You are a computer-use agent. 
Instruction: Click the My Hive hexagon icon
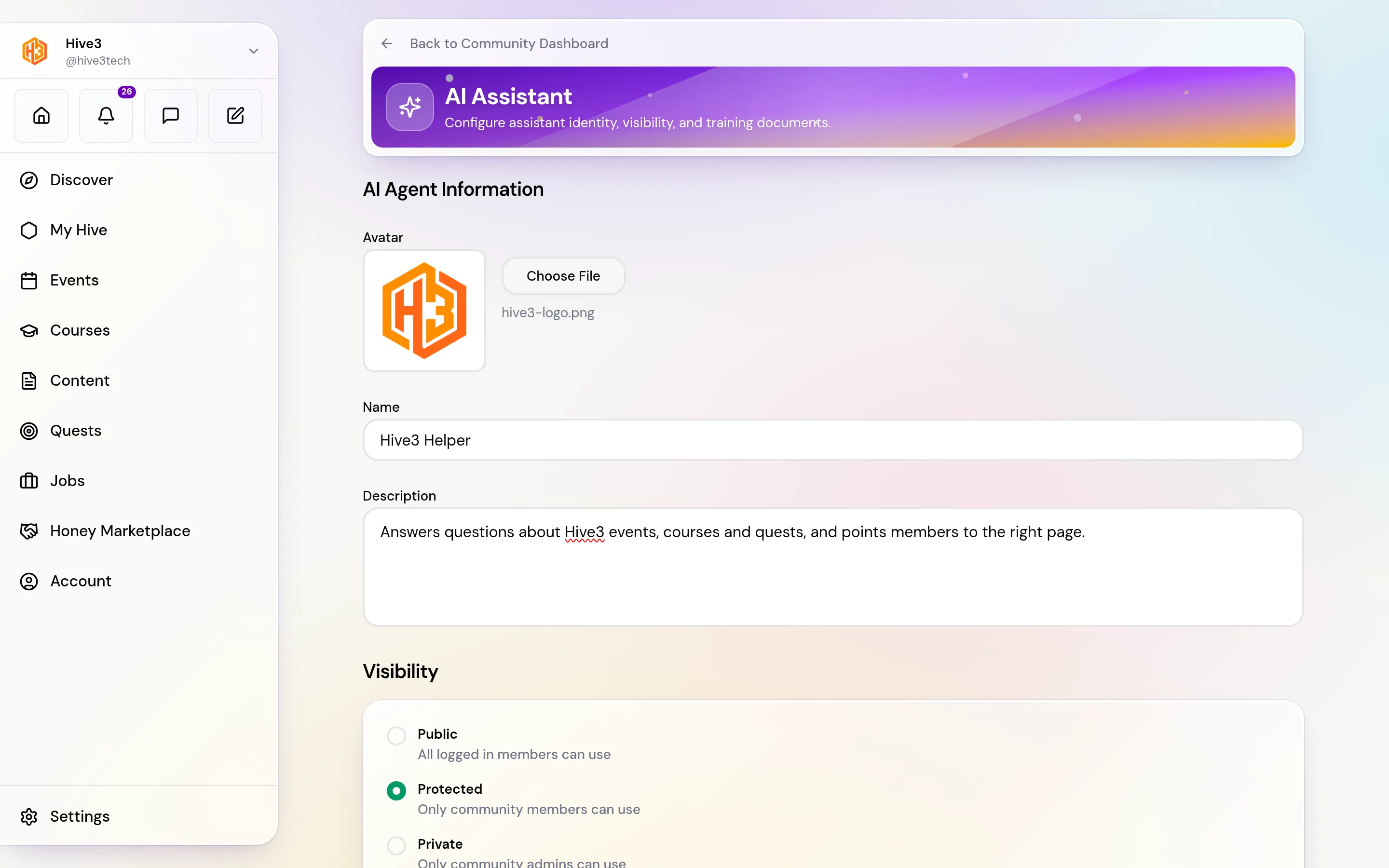coord(29,230)
